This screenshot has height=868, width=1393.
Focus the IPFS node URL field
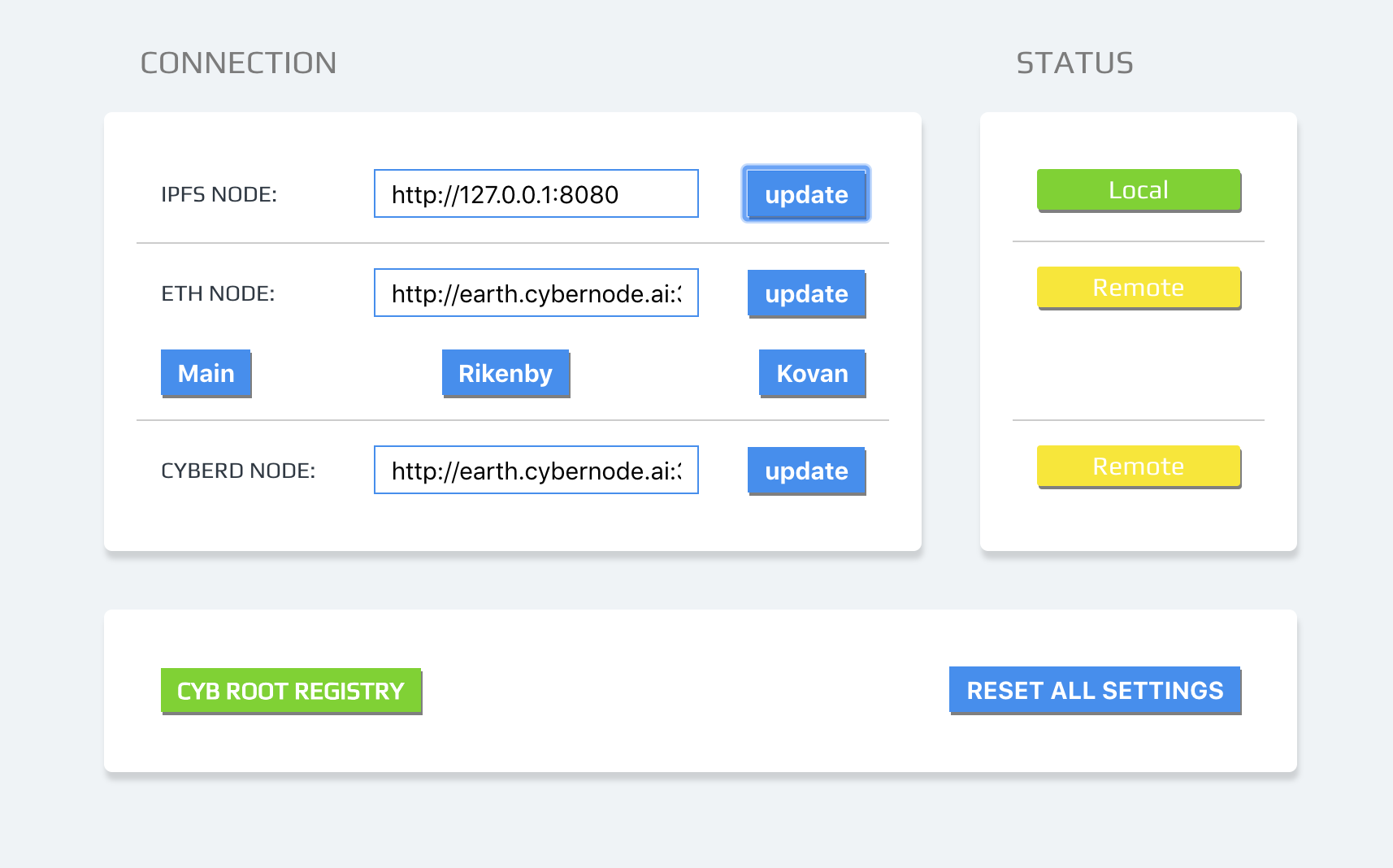[x=536, y=193]
